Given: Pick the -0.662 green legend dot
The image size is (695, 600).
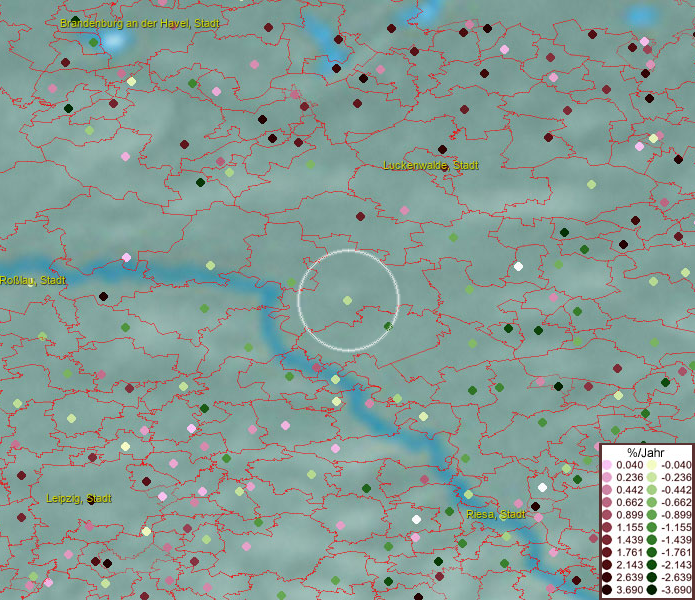Looking at the screenshot, I should coord(652,503).
